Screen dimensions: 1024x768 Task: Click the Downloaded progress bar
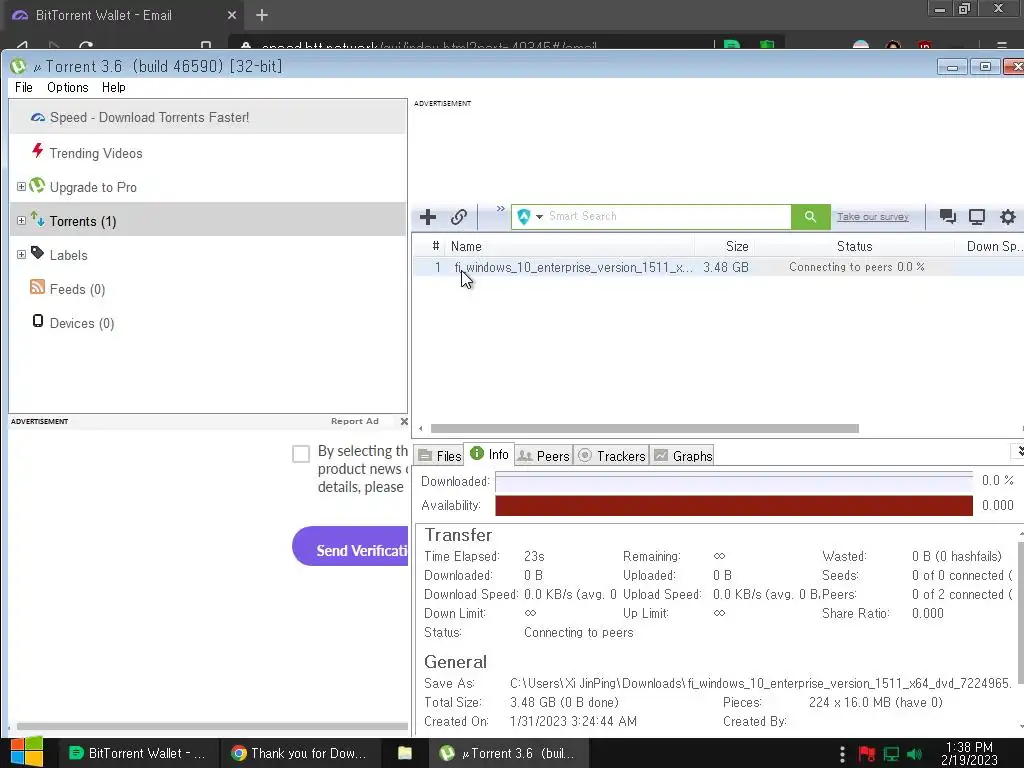(733, 481)
